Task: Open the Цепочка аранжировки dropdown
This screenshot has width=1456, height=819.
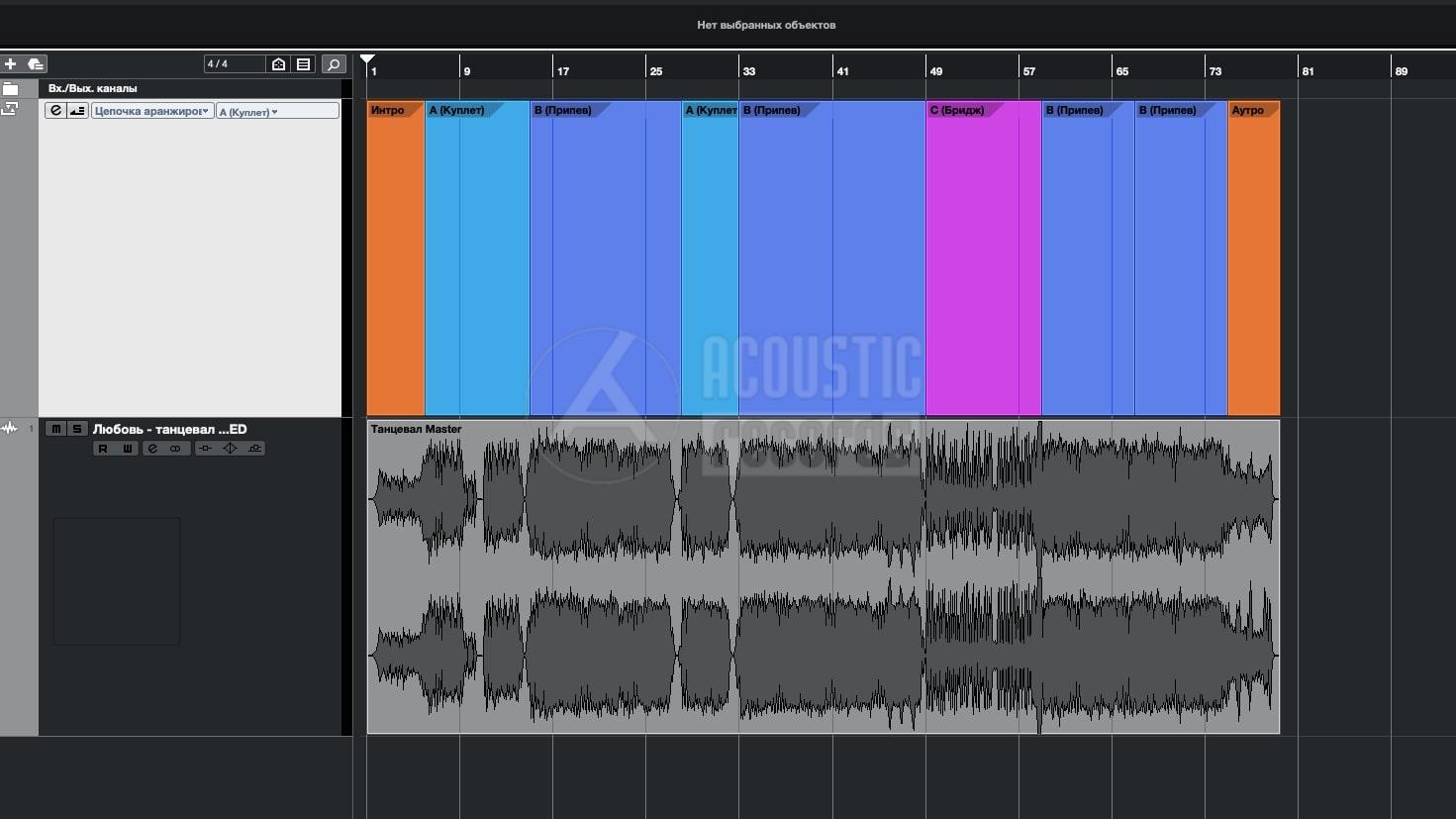Action: [x=152, y=111]
